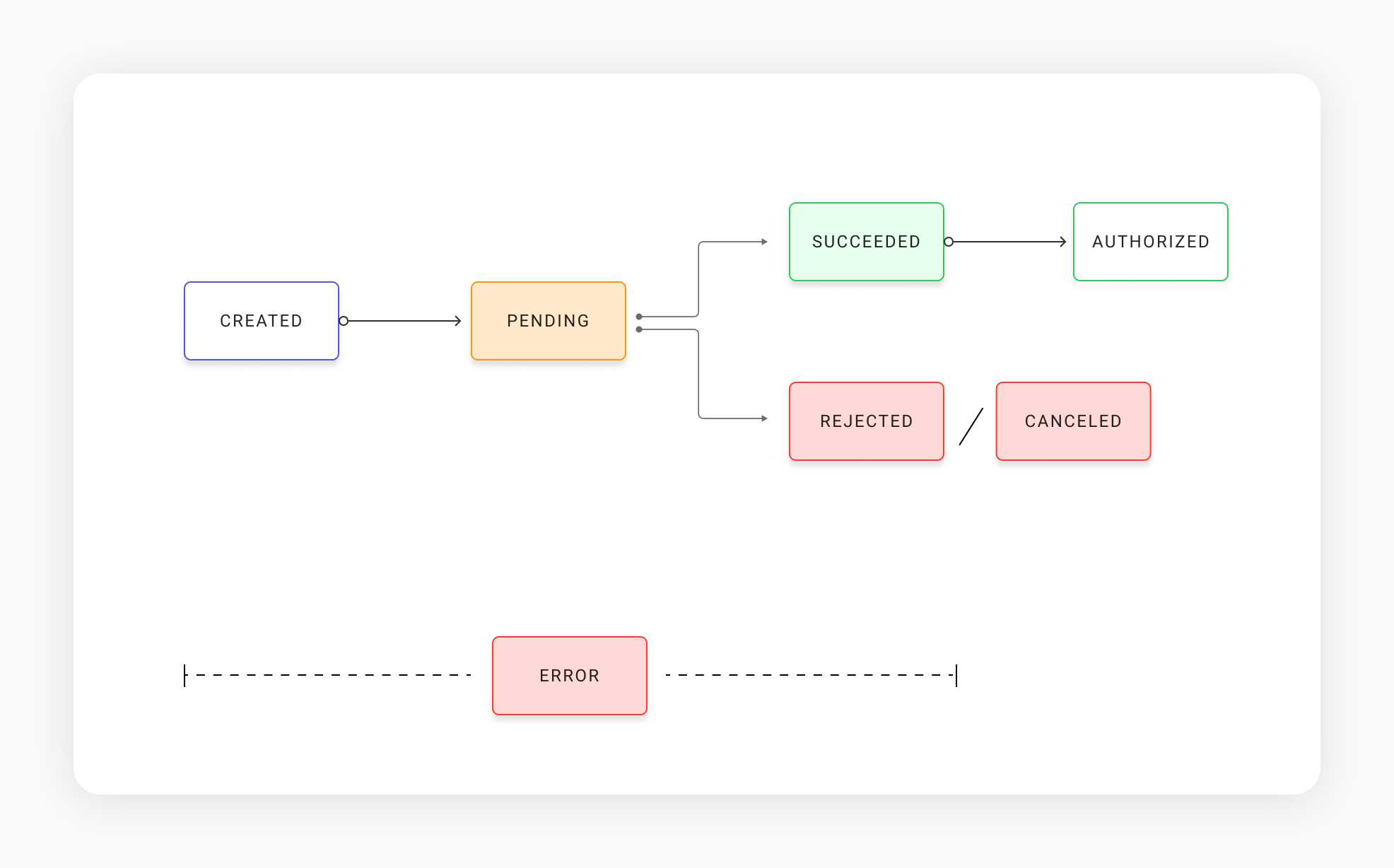Image resolution: width=1394 pixels, height=868 pixels.
Task: Select the CANCELED state box
Action: click(x=1073, y=421)
